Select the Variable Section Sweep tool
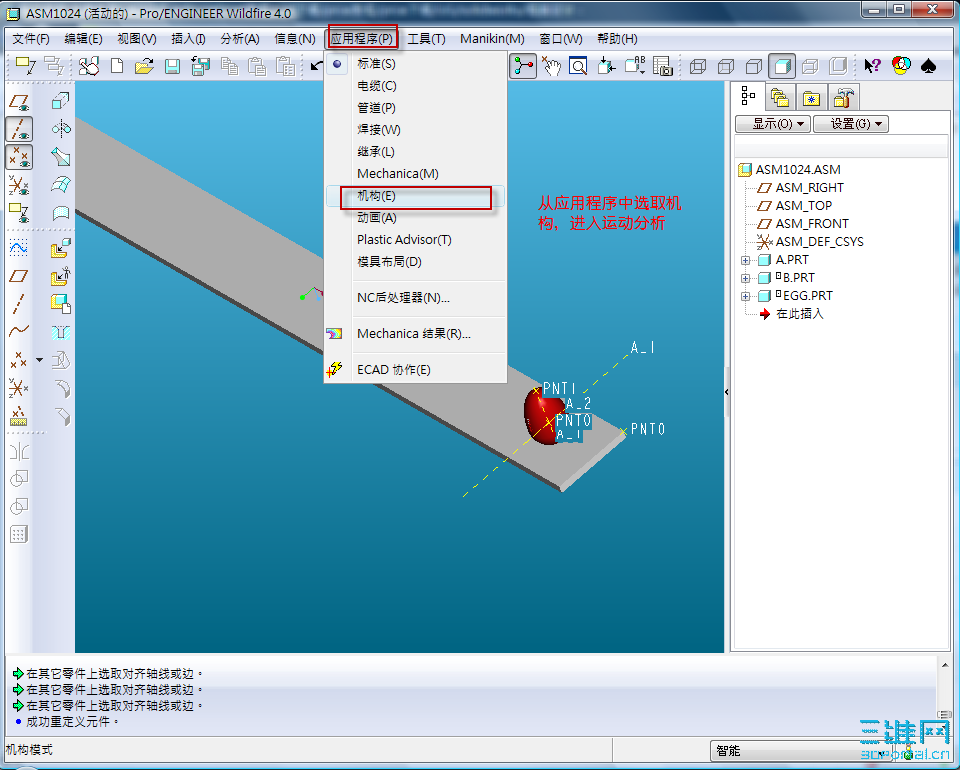The height and width of the screenshot is (770, 960). tap(61, 157)
